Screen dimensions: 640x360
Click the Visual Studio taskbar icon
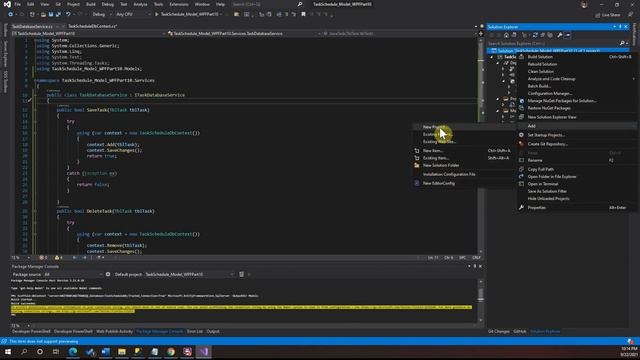tap(203, 351)
